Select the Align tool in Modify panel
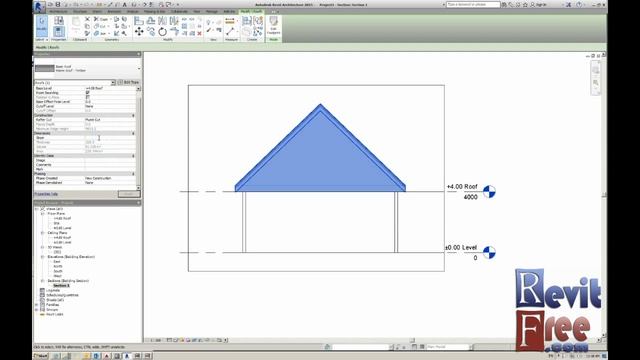The width and height of the screenshot is (640, 360). [139, 20]
